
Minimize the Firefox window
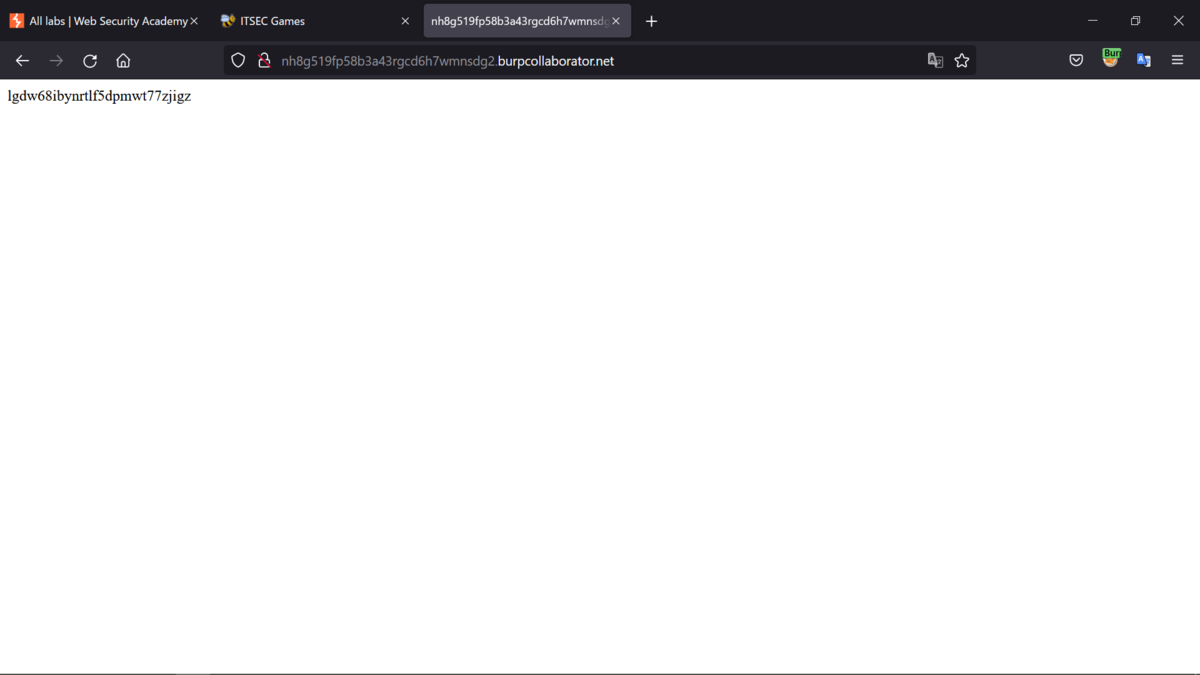click(x=1092, y=21)
